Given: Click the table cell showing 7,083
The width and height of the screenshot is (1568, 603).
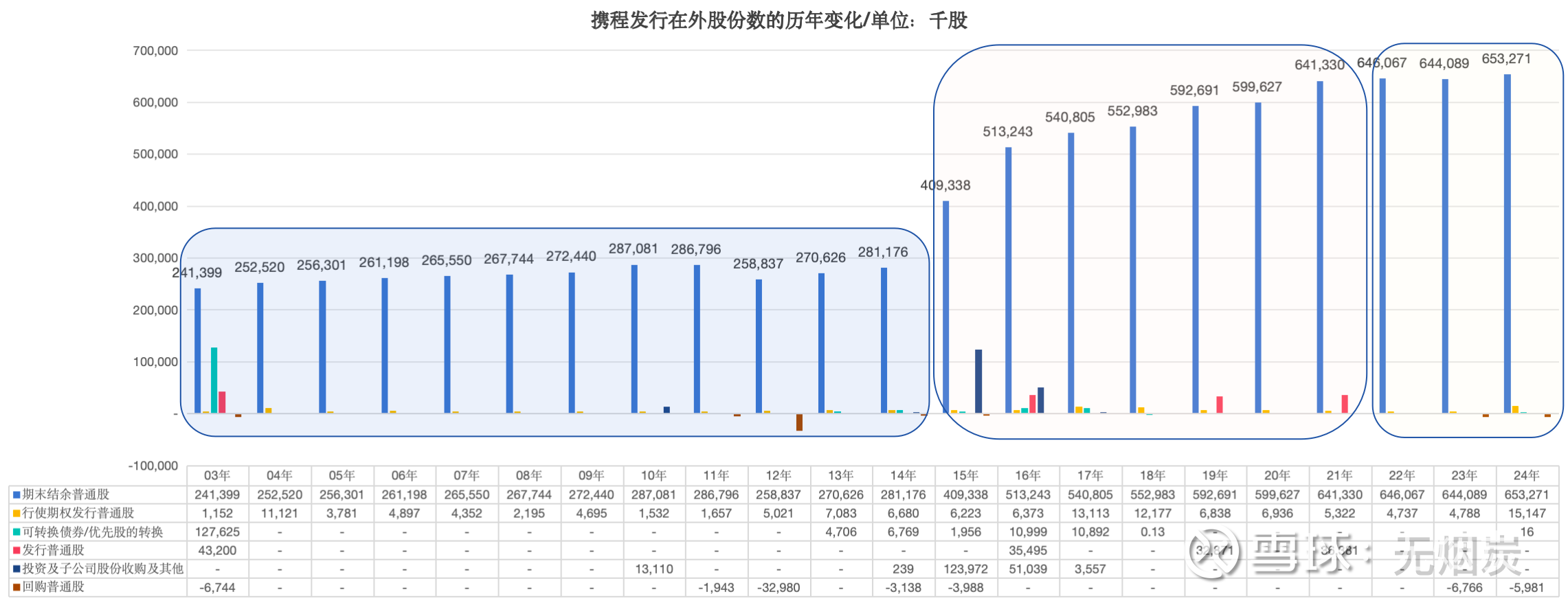Looking at the screenshot, I should 840,513.
